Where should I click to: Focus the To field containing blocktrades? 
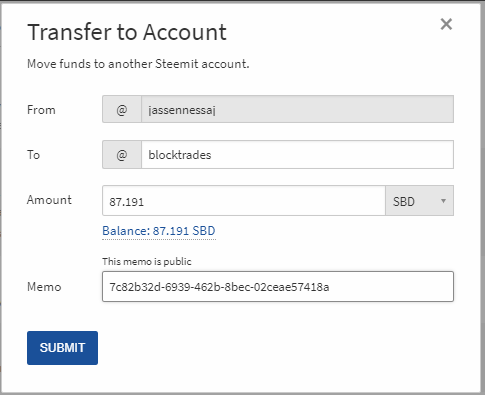[x=297, y=155]
